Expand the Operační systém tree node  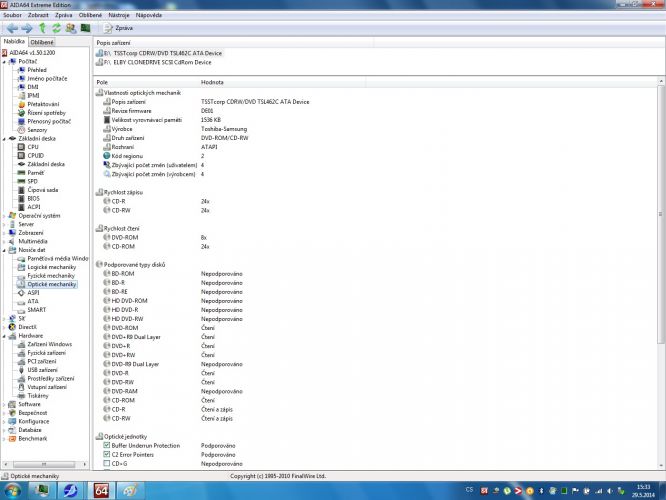(x=4, y=216)
